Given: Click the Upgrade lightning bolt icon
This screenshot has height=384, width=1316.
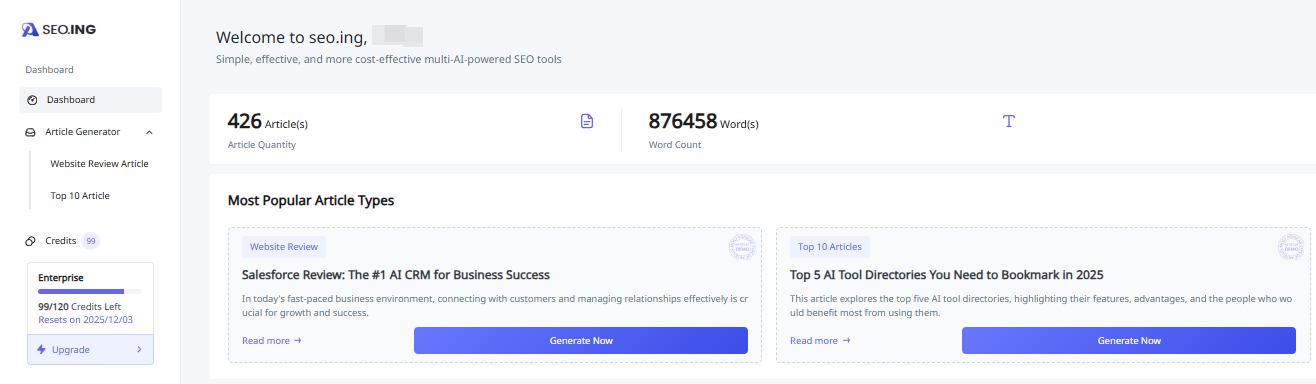Looking at the screenshot, I should [41, 350].
